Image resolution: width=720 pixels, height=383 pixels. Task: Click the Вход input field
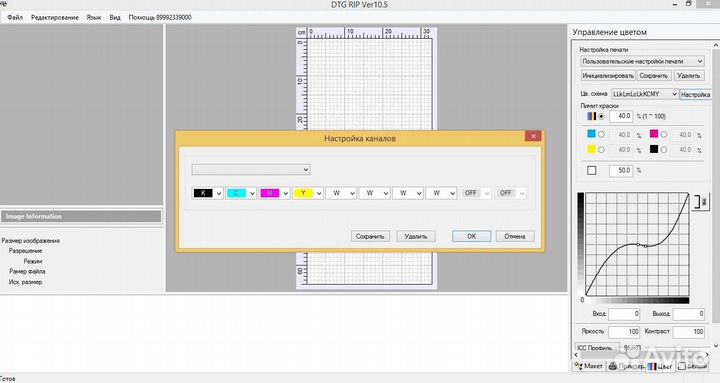click(x=624, y=314)
